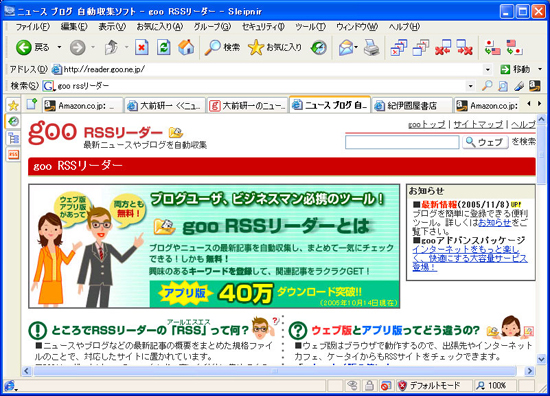Open the Back button history dropdown arrow
This screenshot has width=550, height=396.
[x=59, y=47]
